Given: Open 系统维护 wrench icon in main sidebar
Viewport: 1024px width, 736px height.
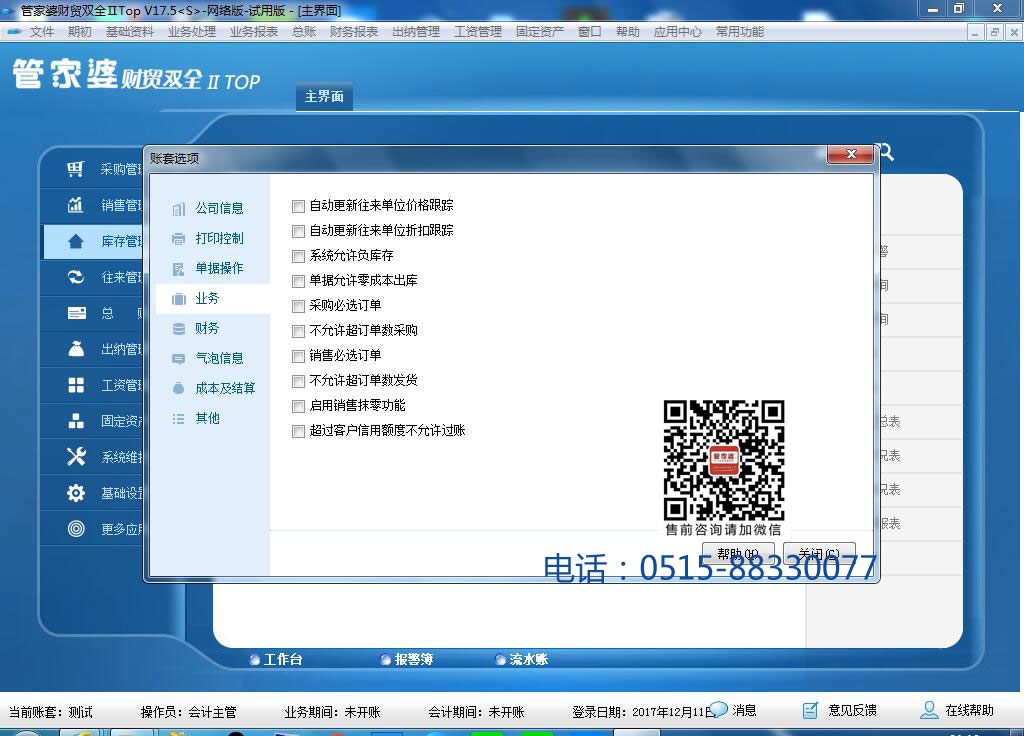Looking at the screenshot, I should (x=76, y=456).
